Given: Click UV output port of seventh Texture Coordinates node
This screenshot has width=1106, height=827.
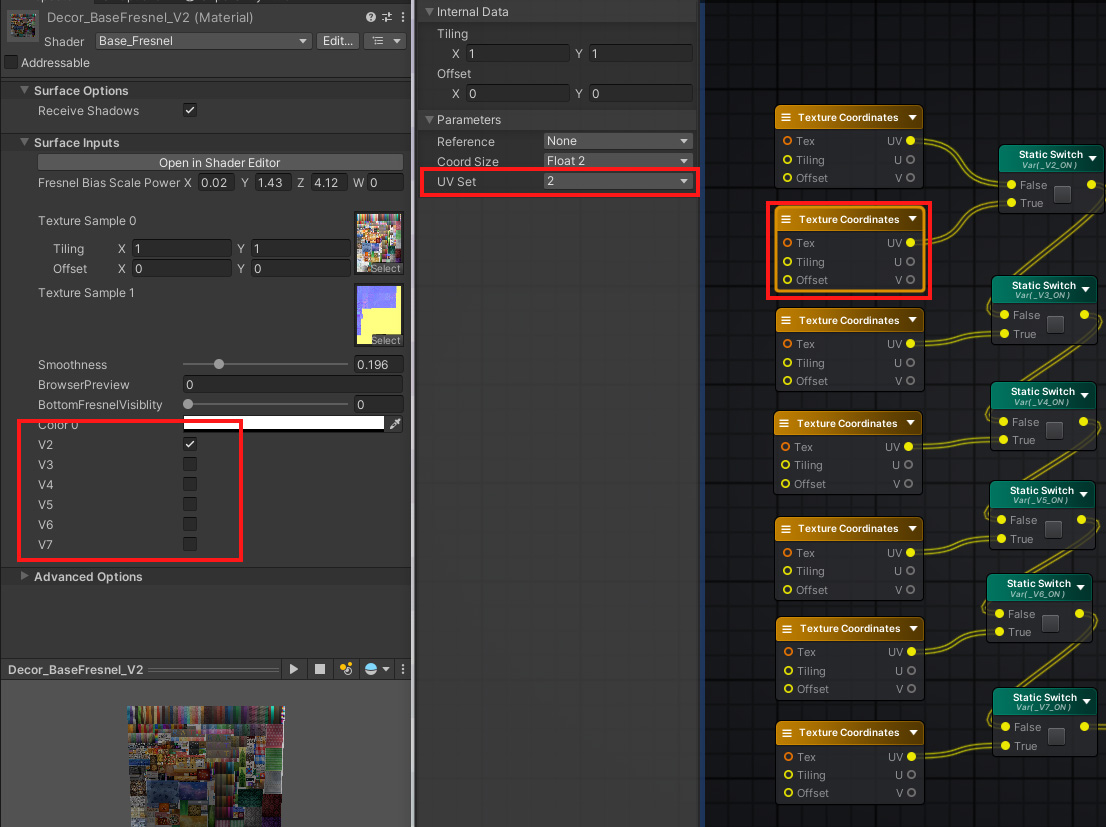Looking at the screenshot, I should tap(911, 756).
